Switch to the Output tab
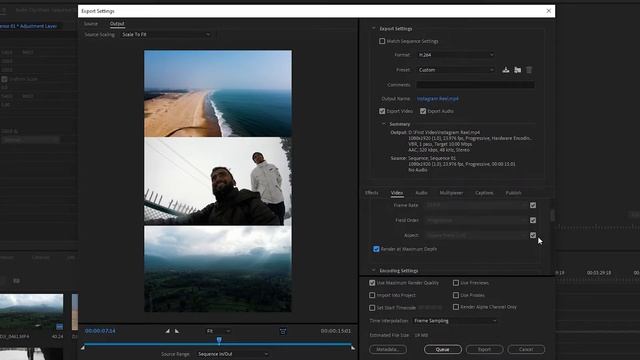 117,24
